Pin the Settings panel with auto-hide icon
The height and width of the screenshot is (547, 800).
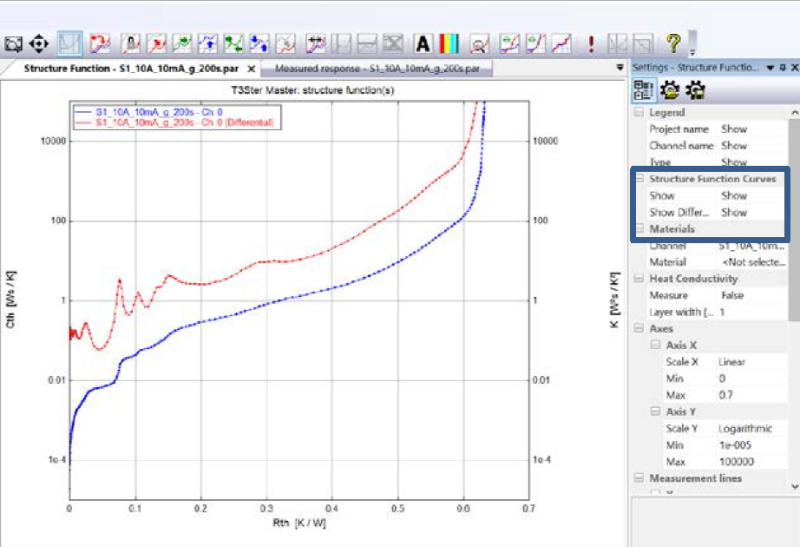point(783,67)
